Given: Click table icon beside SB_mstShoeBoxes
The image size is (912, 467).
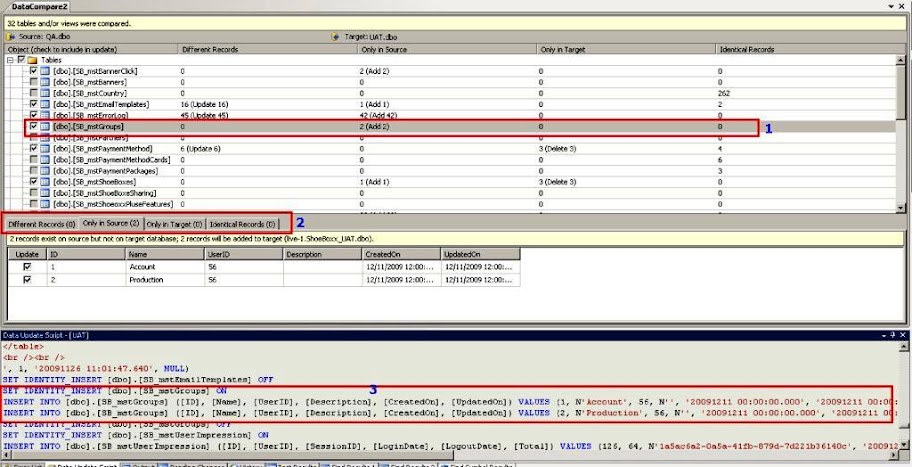Looking at the screenshot, I should tap(45, 182).
